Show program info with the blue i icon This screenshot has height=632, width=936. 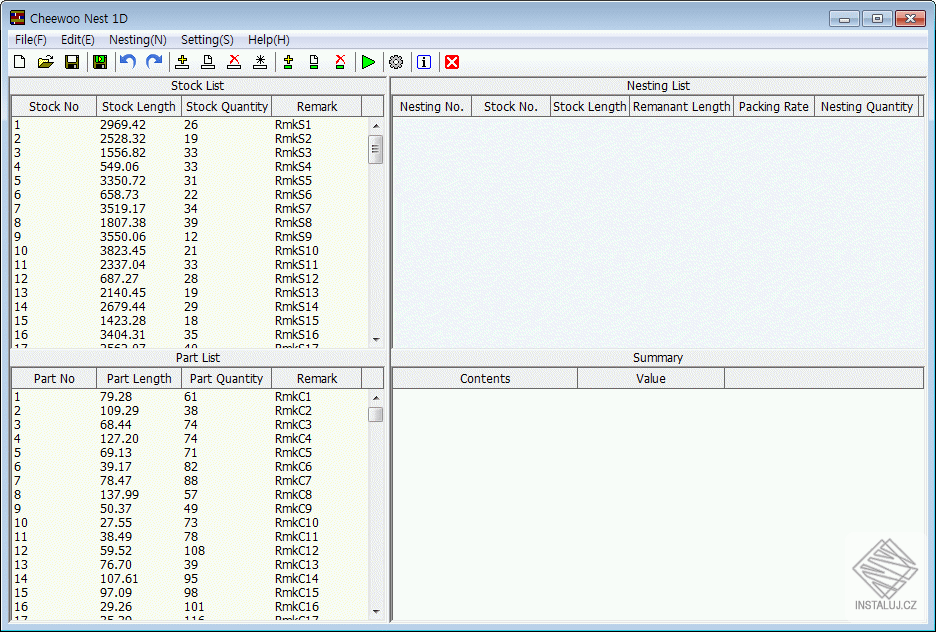pyautogui.click(x=424, y=62)
